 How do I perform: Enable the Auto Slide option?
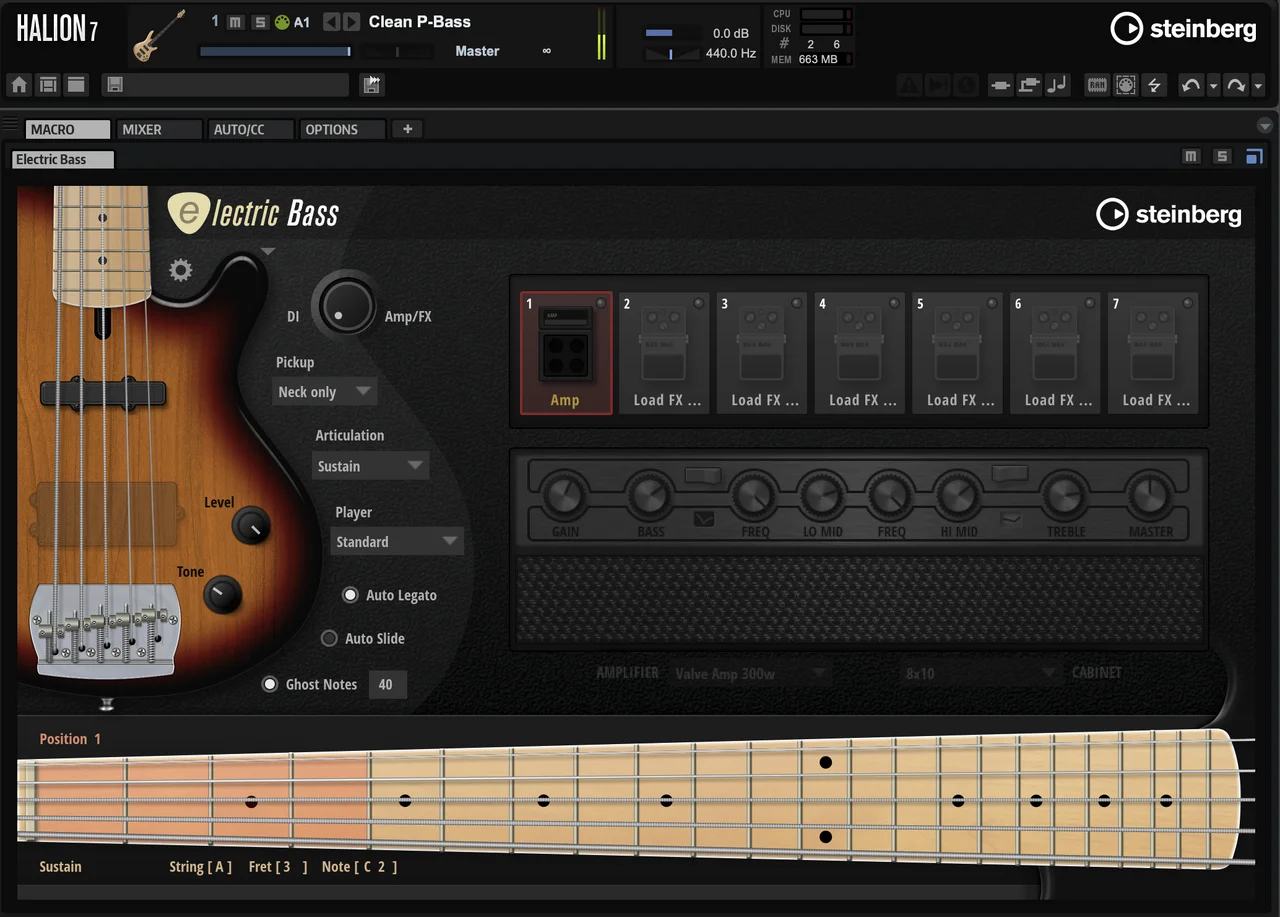(x=329, y=638)
